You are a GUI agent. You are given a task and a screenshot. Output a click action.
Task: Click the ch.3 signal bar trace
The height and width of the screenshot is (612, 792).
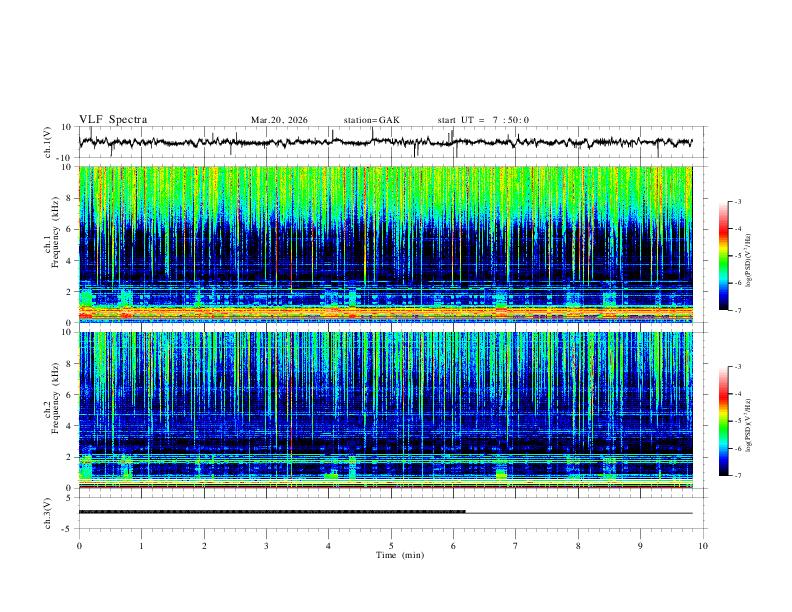click(x=386, y=512)
